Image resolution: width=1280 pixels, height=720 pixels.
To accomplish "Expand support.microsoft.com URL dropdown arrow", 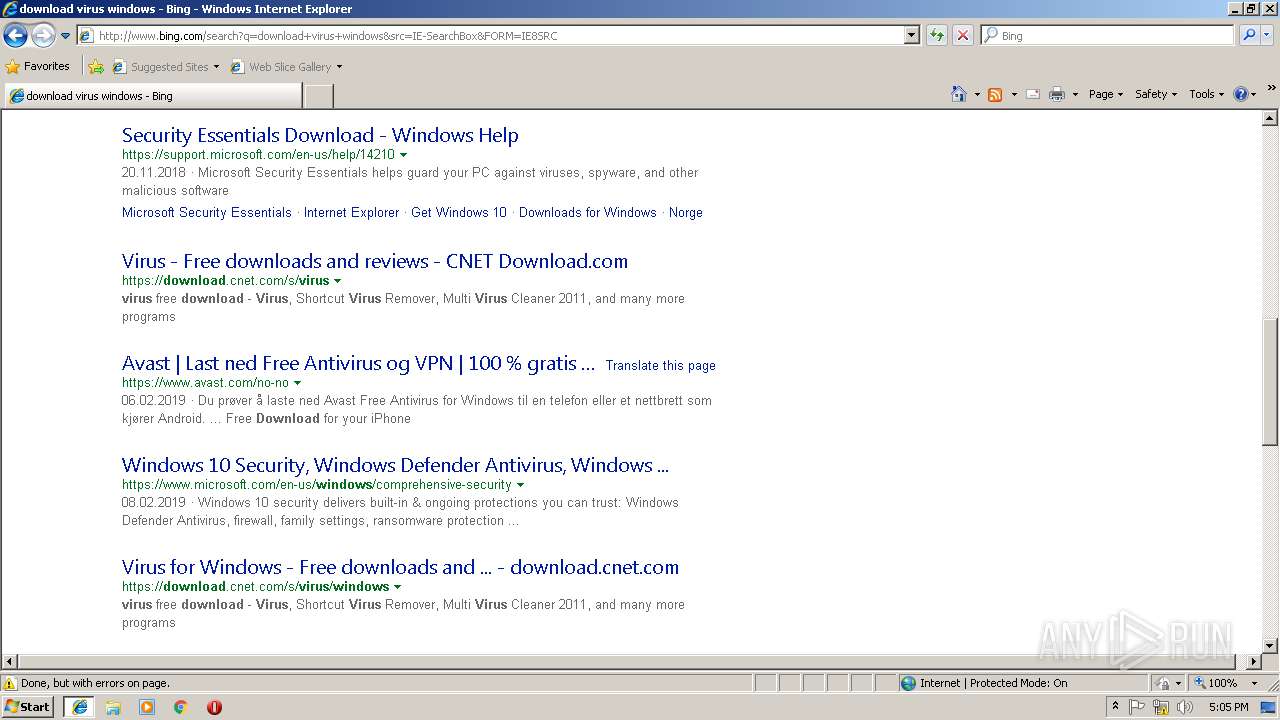I will [x=404, y=155].
